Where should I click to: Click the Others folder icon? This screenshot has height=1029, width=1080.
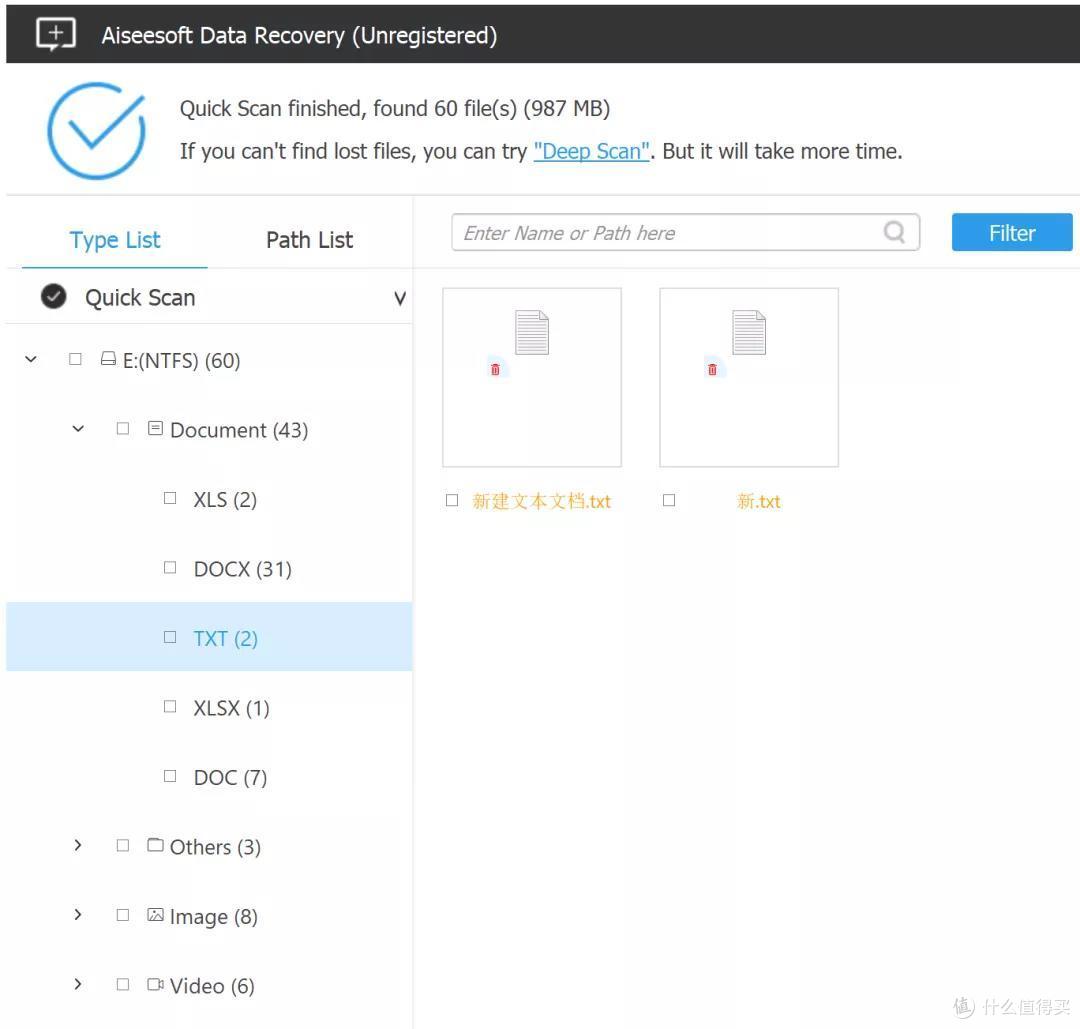[156, 845]
